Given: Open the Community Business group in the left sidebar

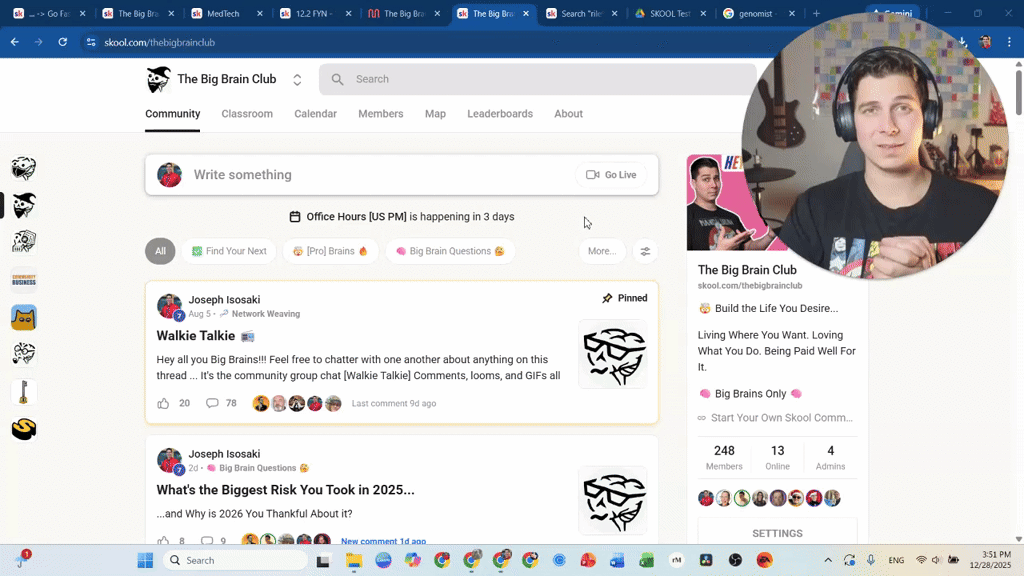Looking at the screenshot, I should [24, 280].
